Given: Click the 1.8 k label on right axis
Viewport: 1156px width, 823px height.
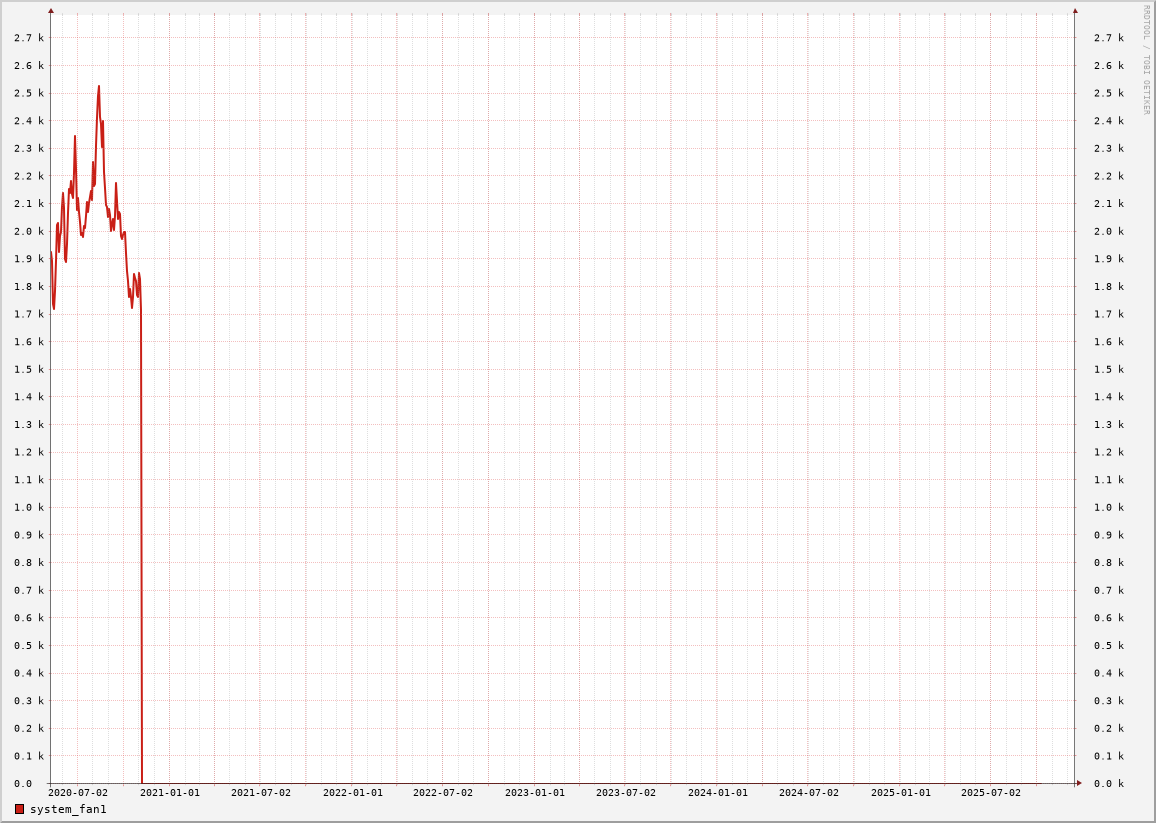Looking at the screenshot, I should coord(1109,286).
